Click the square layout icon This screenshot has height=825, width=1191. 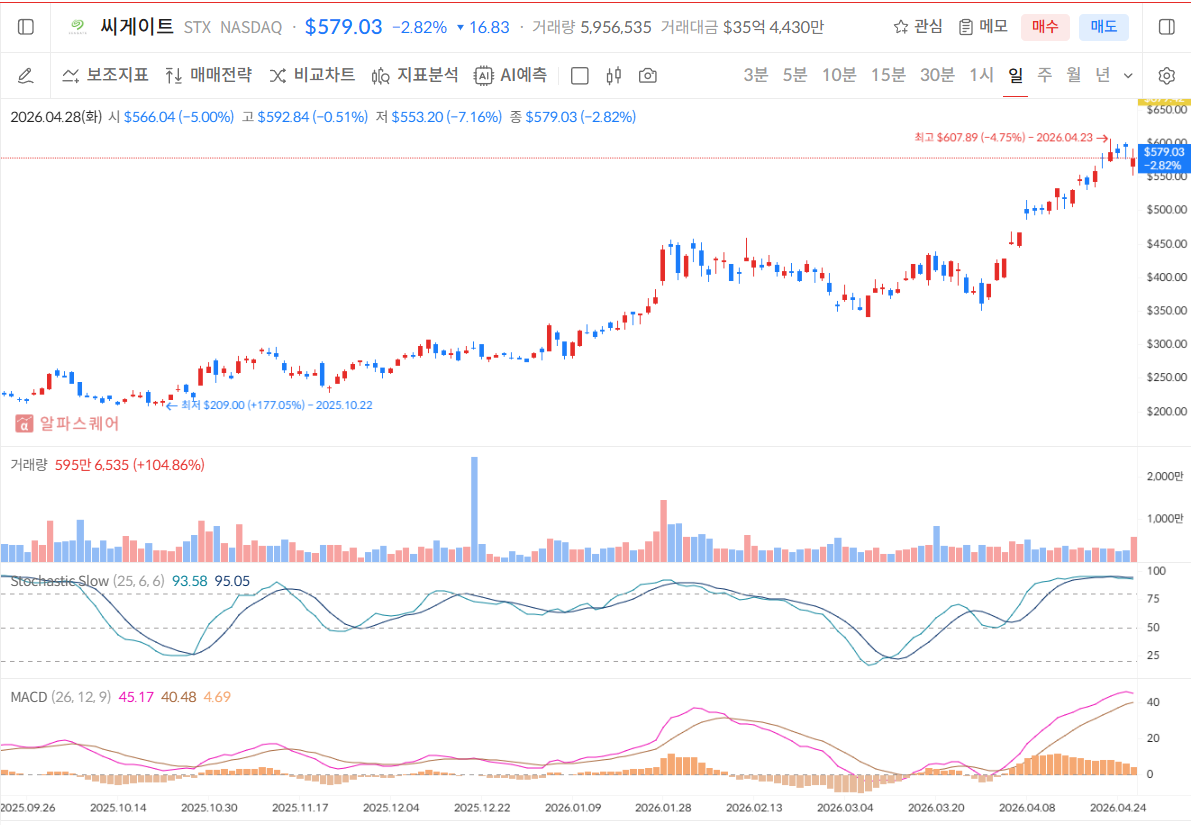(580, 75)
